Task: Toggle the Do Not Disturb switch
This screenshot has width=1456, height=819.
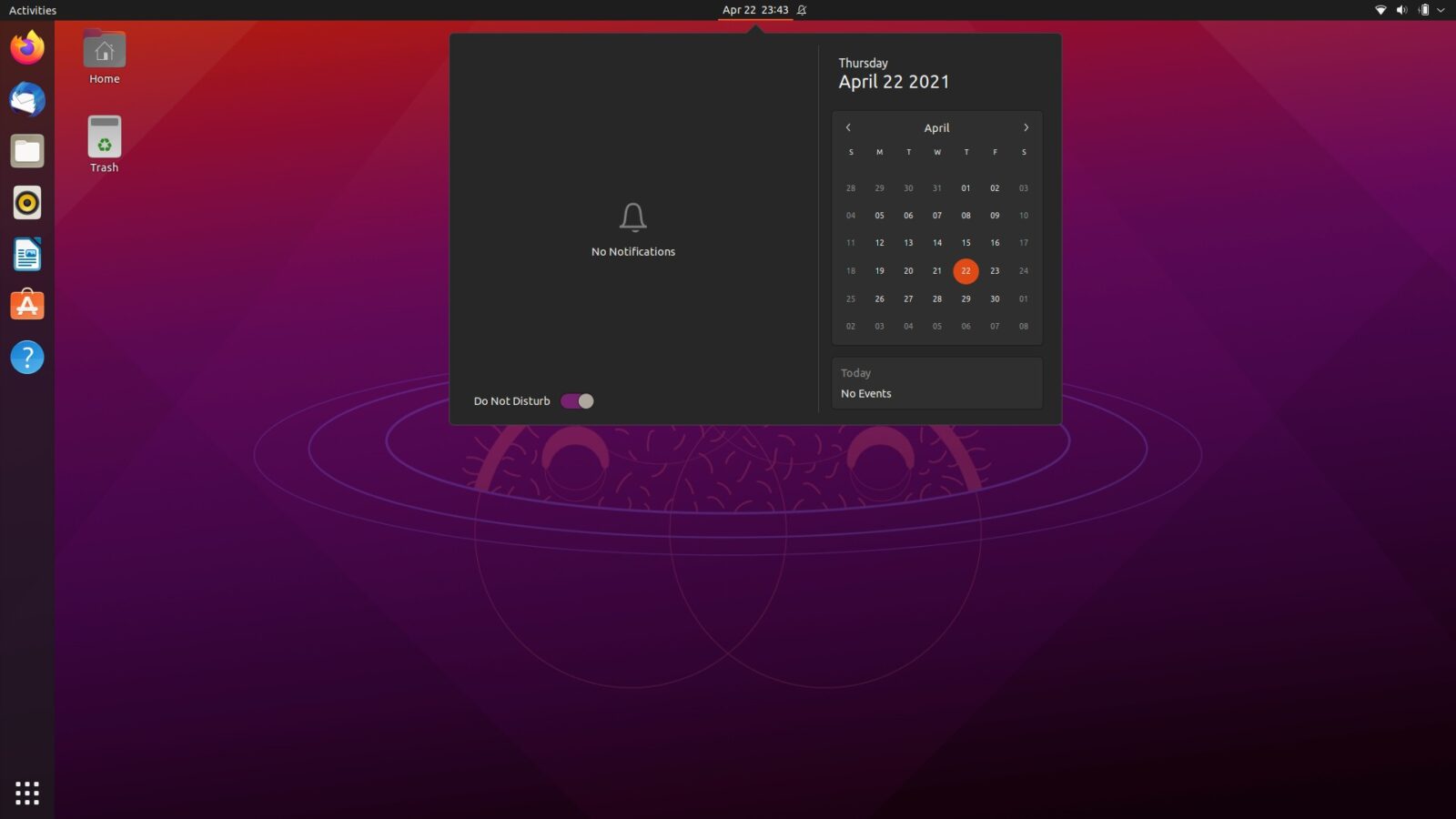Action: click(577, 400)
